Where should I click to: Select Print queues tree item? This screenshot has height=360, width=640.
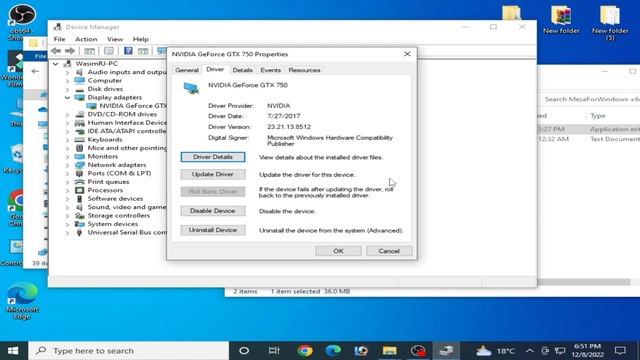click(108, 182)
